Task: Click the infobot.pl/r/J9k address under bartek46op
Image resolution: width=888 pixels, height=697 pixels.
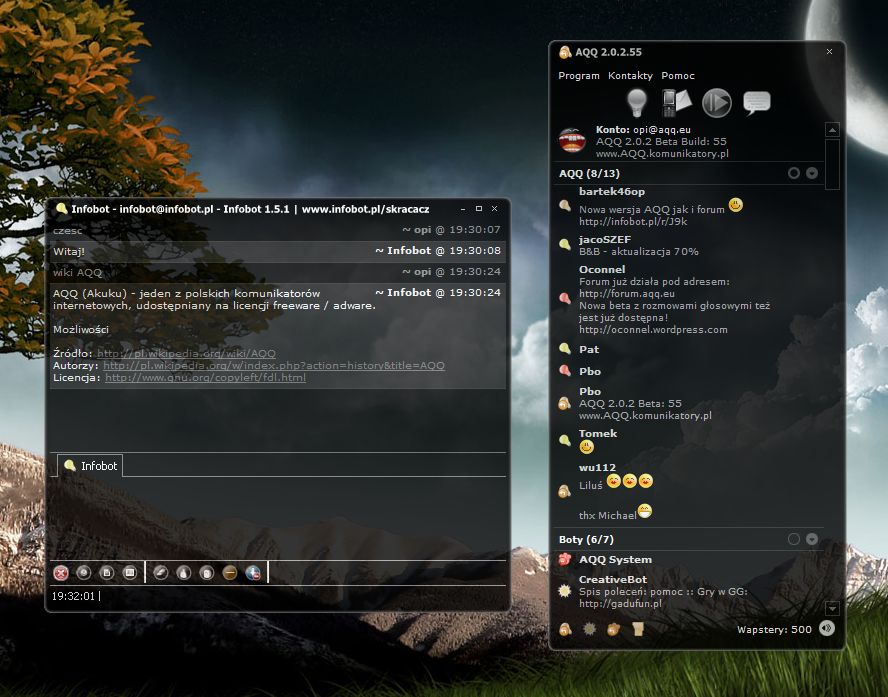Action: [633, 221]
